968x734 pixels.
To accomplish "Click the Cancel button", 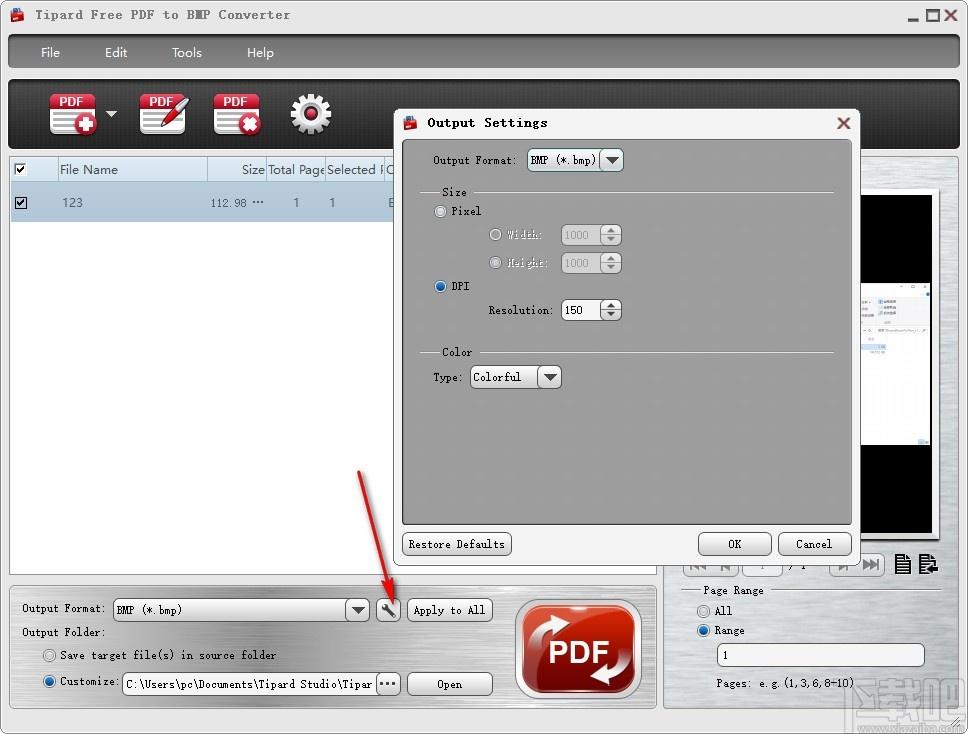I will (814, 544).
